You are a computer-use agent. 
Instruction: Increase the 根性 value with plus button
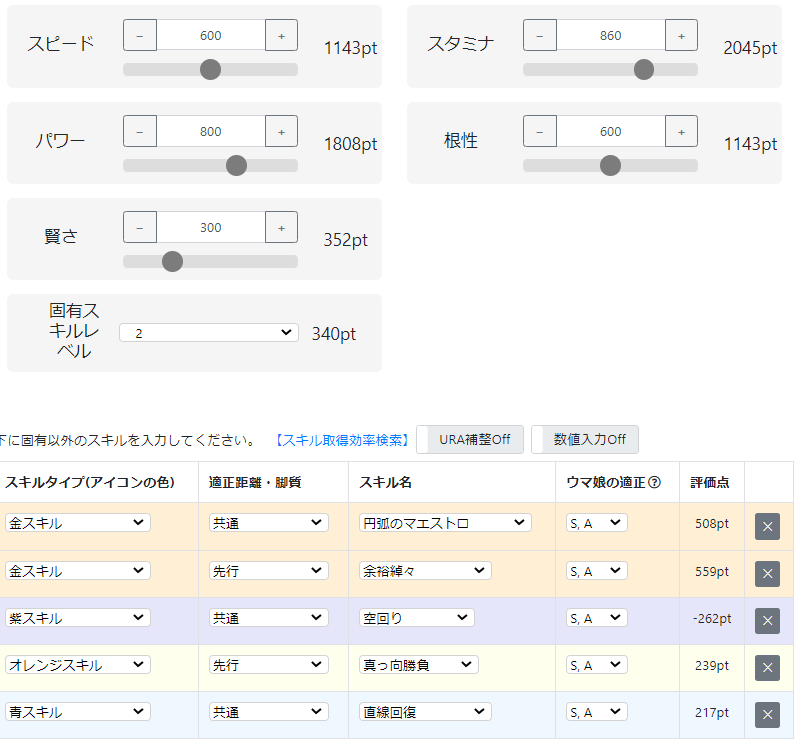click(682, 131)
